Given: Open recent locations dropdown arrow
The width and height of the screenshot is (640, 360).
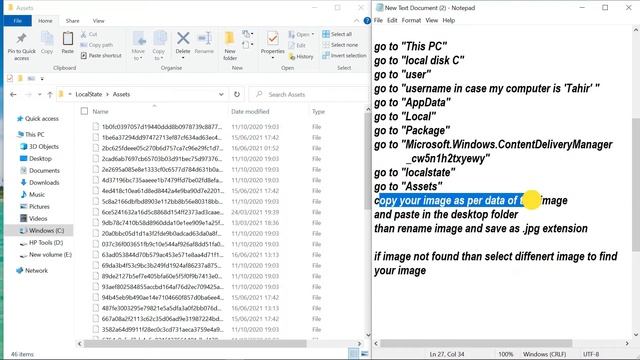Looking at the screenshot, I should tap(39, 94).
